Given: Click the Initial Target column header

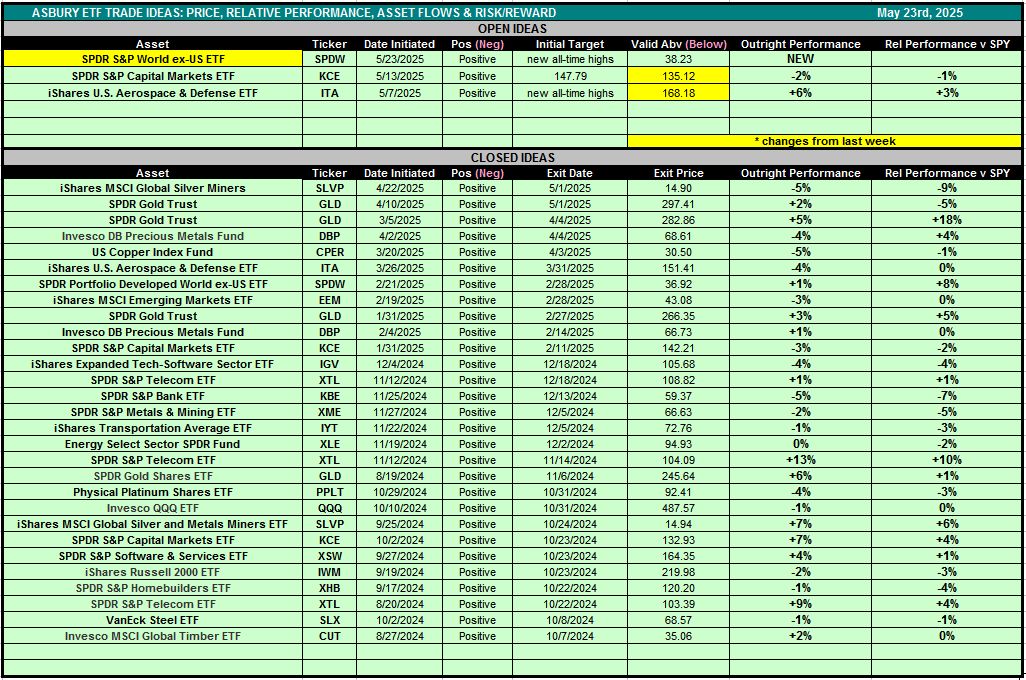Looking at the screenshot, I should tap(570, 44).
